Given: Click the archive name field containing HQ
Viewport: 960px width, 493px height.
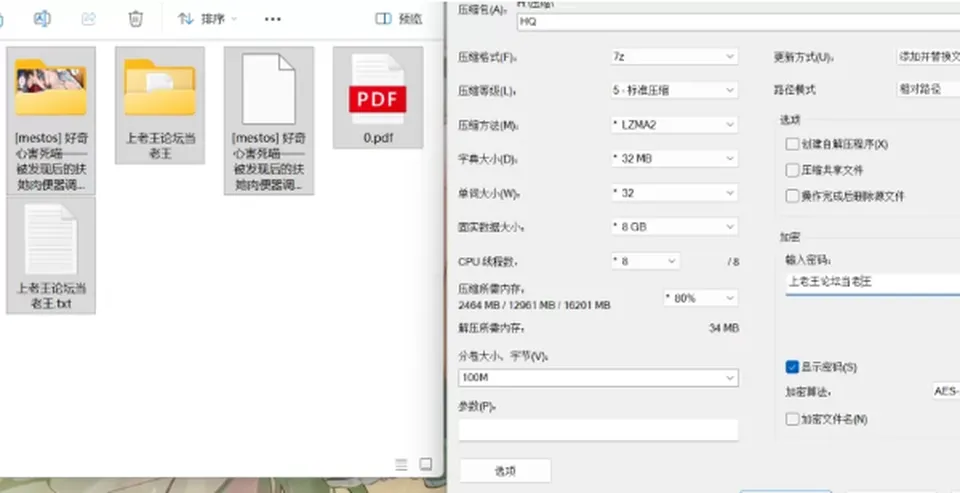Looking at the screenshot, I should [738, 23].
